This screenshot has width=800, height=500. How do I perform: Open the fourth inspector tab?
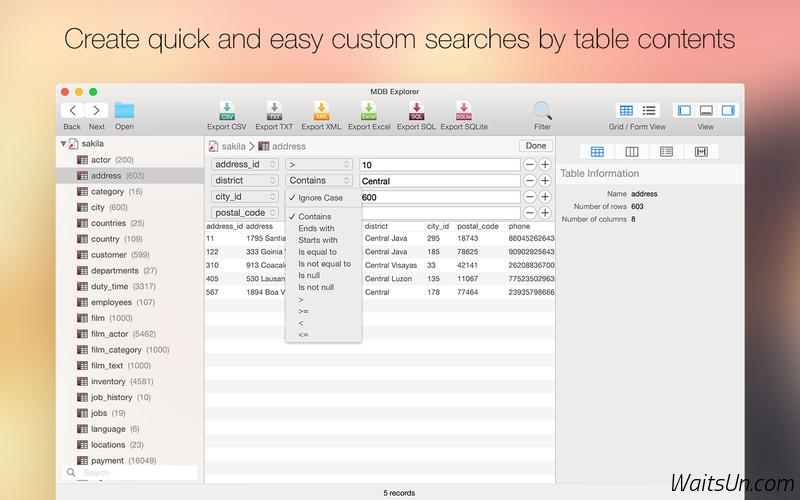[702, 152]
